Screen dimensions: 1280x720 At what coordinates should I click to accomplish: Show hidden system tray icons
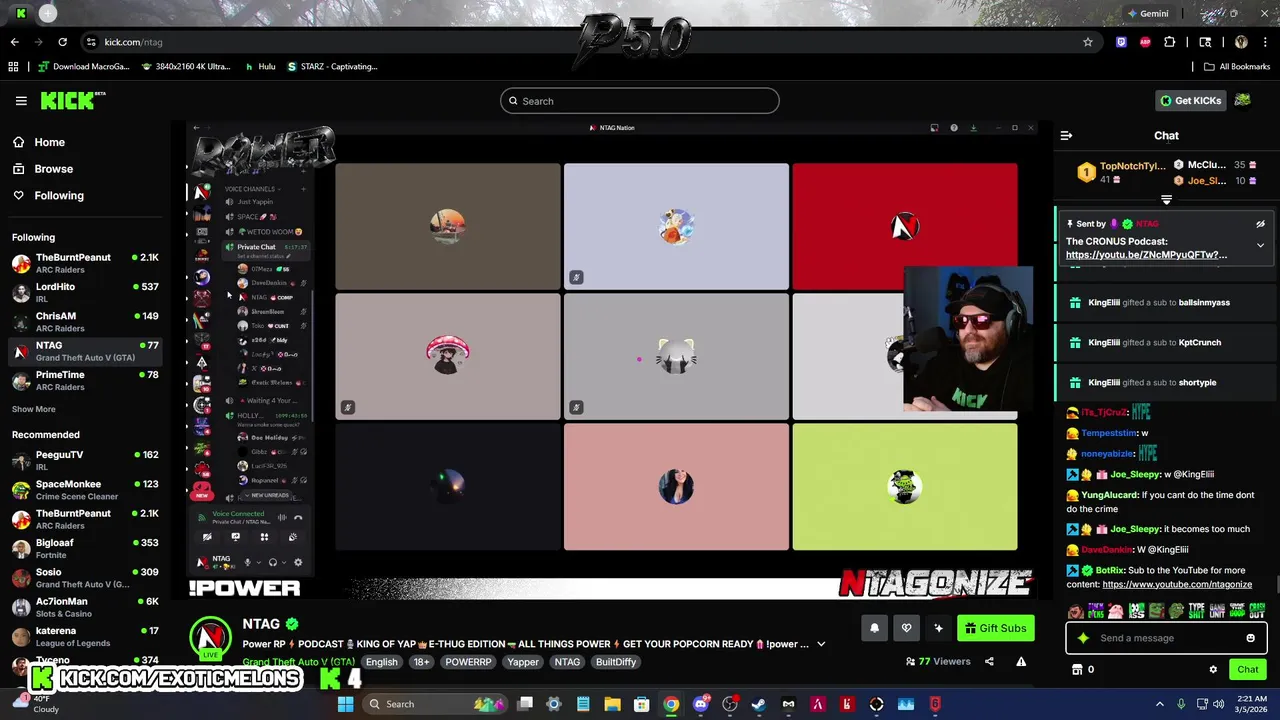(1161, 704)
